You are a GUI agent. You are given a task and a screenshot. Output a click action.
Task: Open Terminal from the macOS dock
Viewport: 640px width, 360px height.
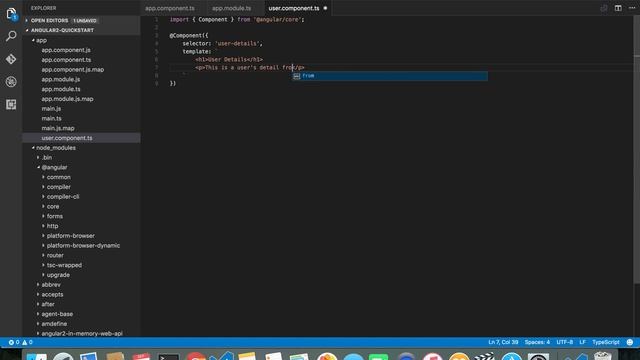169,357
